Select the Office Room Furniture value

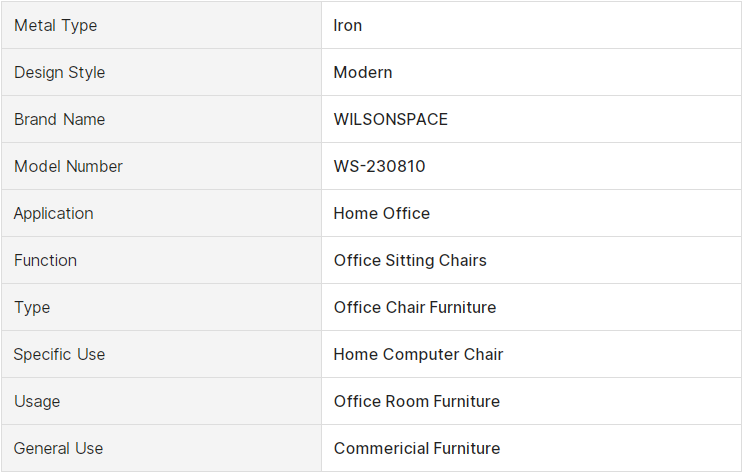pyautogui.click(x=417, y=401)
